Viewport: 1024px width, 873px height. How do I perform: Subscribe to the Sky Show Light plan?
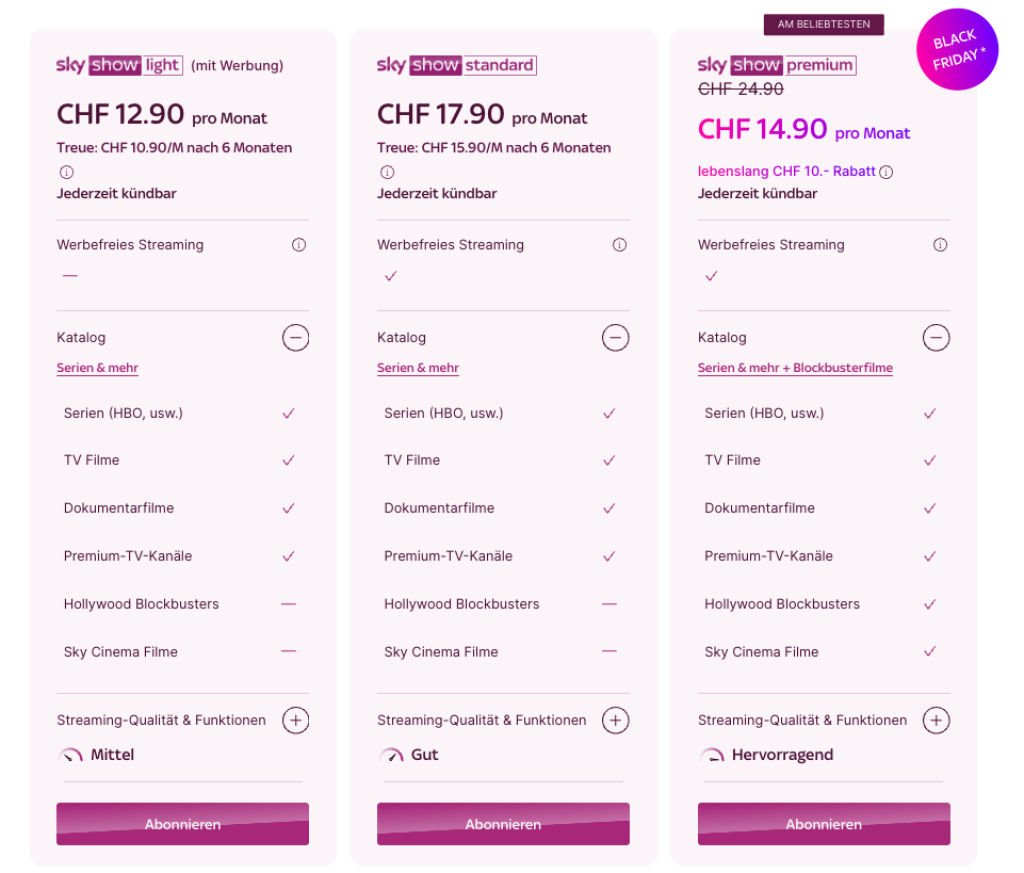182,824
